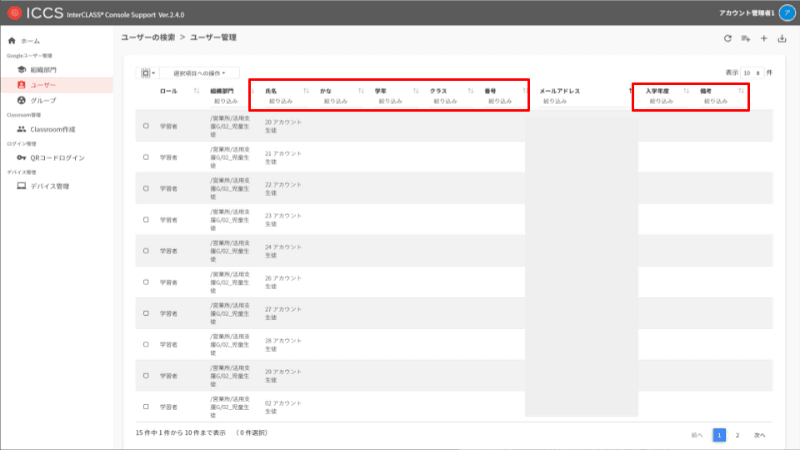This screenshot has width=800, height=450.
Task: Click the 備考 filter input
Action: click(x=721, y=102)
